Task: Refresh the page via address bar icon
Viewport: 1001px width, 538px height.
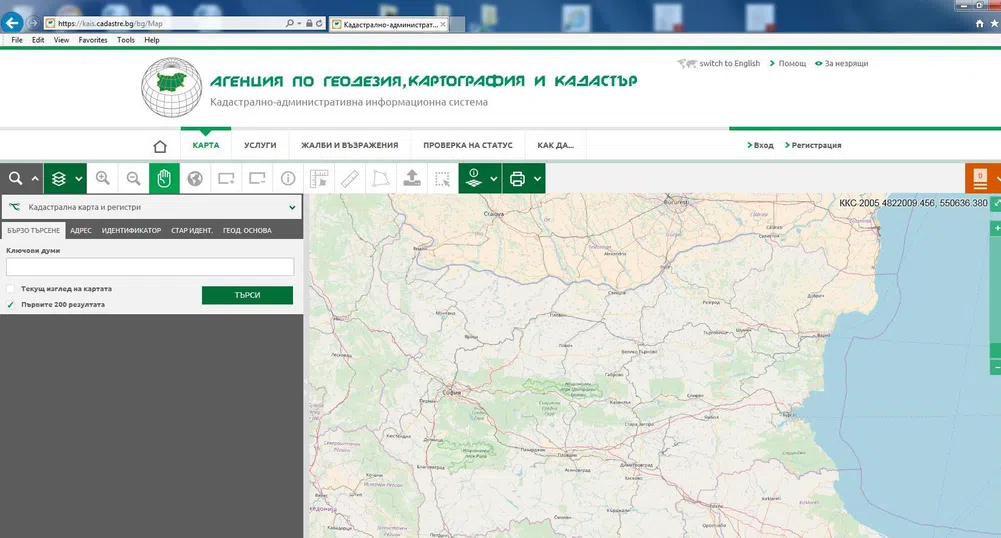Action: pos(319,24)
